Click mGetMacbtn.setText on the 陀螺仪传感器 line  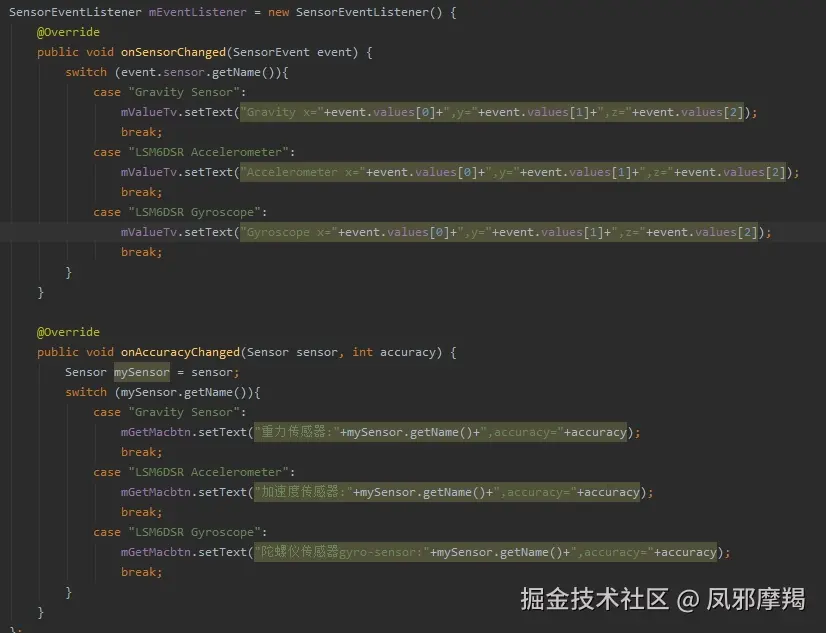coord(184,552)
